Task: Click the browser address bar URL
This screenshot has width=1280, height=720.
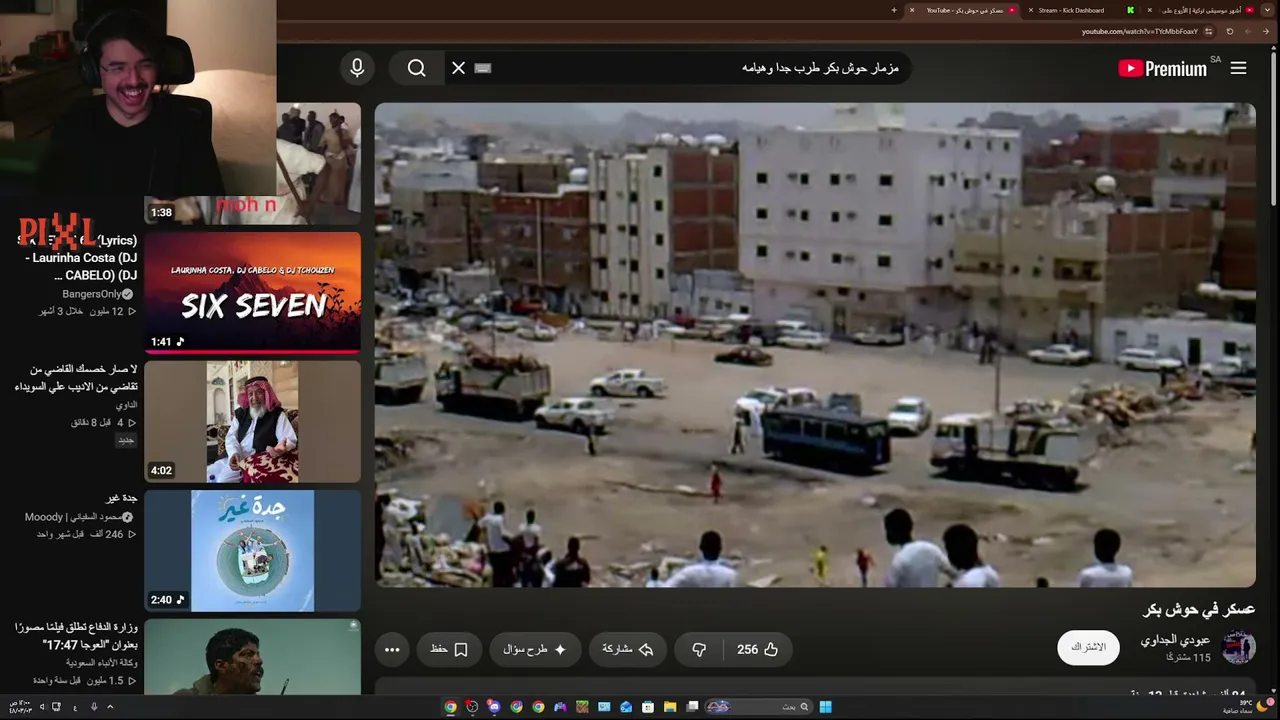Action: [1139, 31]
